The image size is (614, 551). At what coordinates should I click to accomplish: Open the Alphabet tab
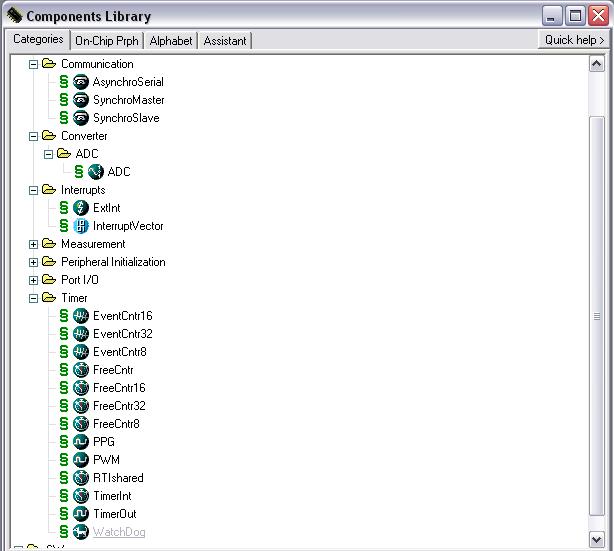172,41
